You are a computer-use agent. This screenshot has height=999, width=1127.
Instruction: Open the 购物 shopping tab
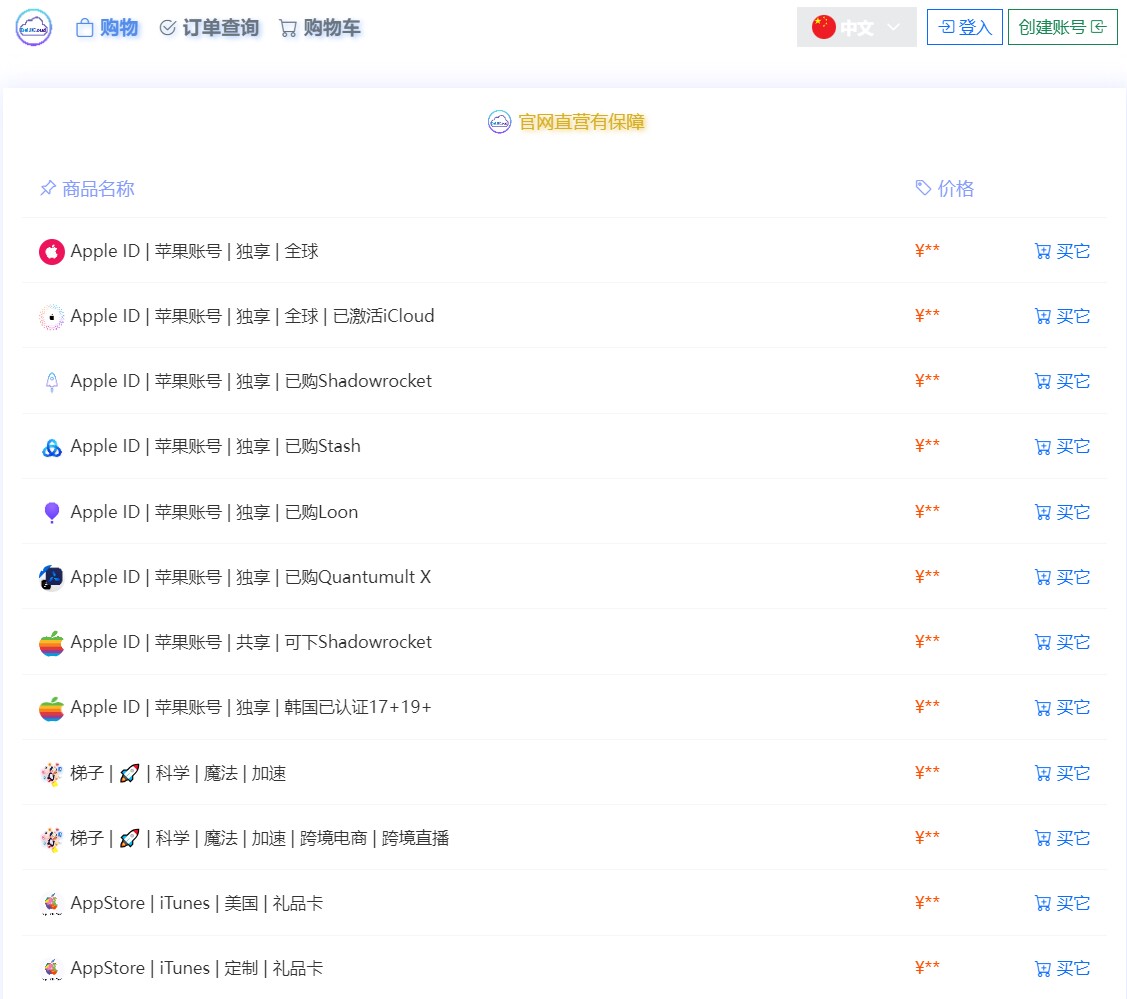107,27
